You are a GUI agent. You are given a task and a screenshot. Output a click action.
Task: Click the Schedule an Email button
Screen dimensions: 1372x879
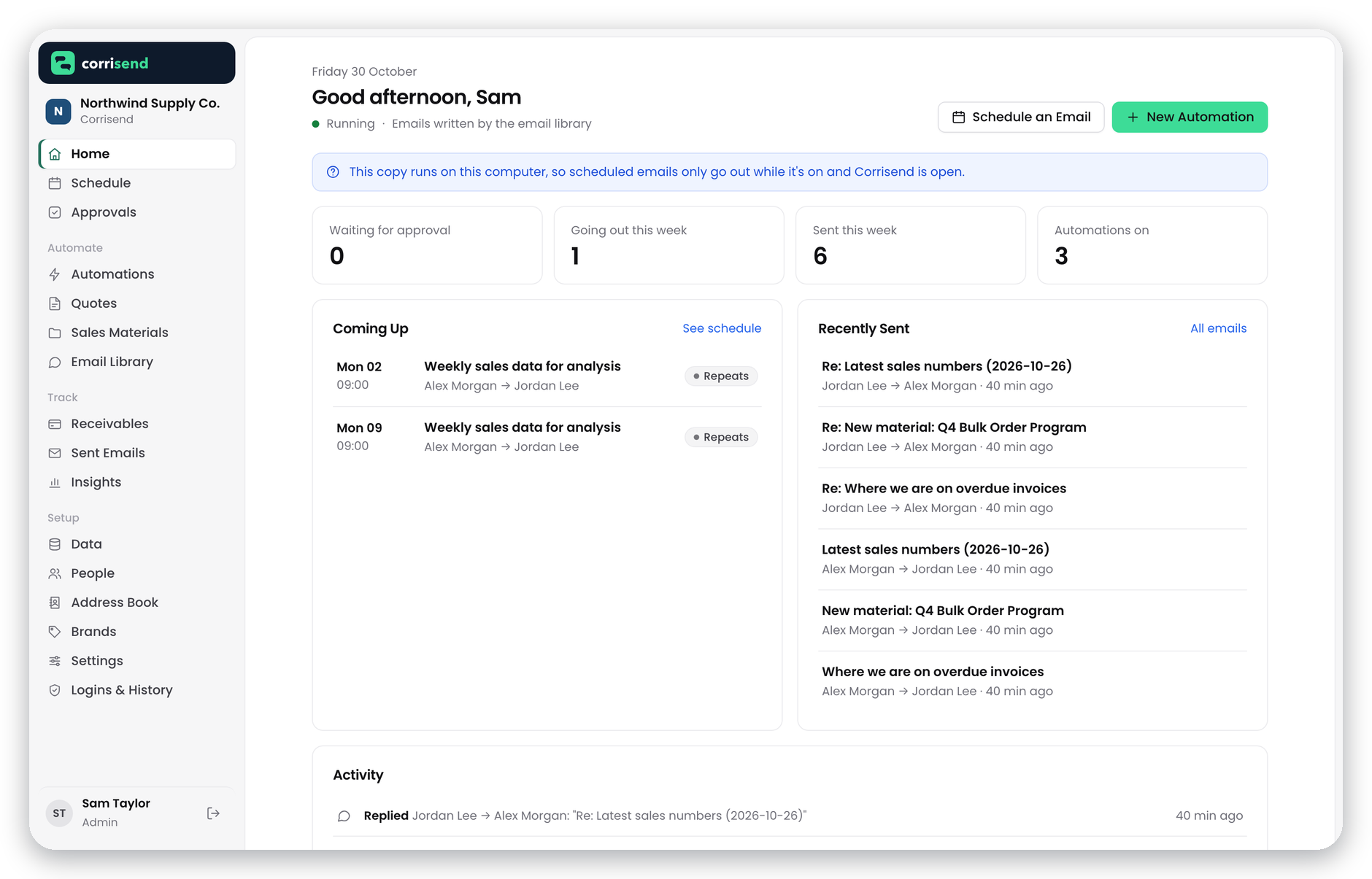tap(1021, 117)
